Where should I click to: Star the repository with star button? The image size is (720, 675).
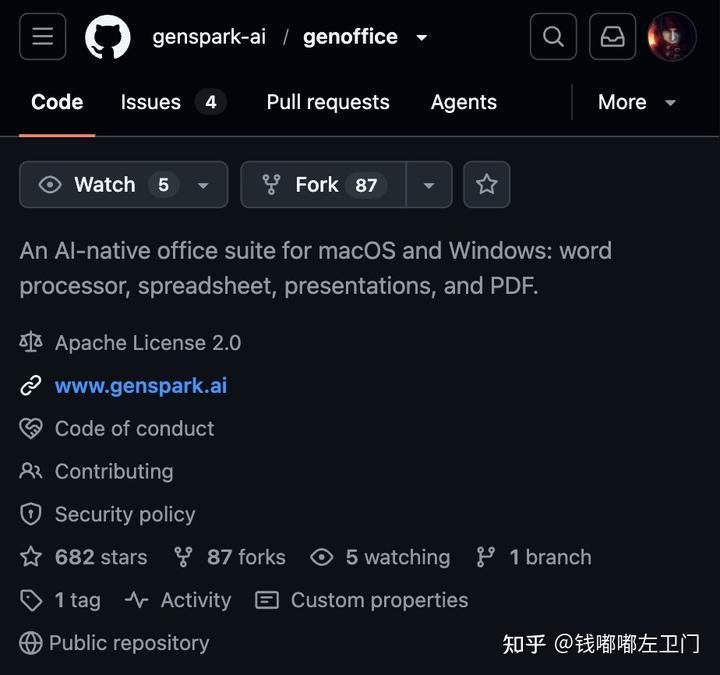(487, 185)
